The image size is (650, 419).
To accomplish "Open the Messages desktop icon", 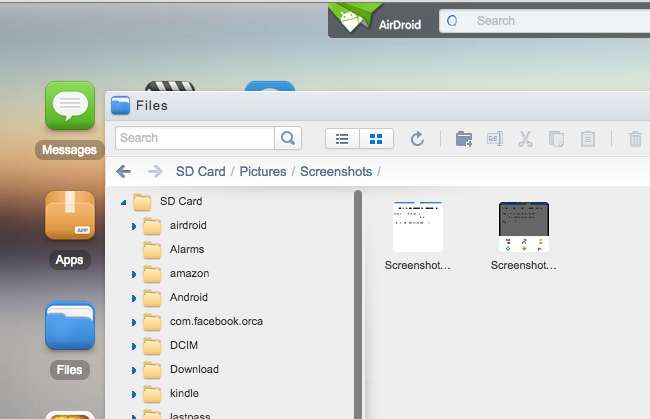I will tap(70, 105).
